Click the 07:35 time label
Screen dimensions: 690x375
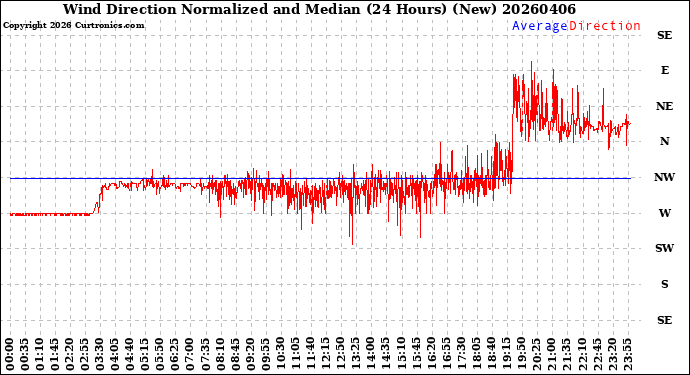(205, 354)
